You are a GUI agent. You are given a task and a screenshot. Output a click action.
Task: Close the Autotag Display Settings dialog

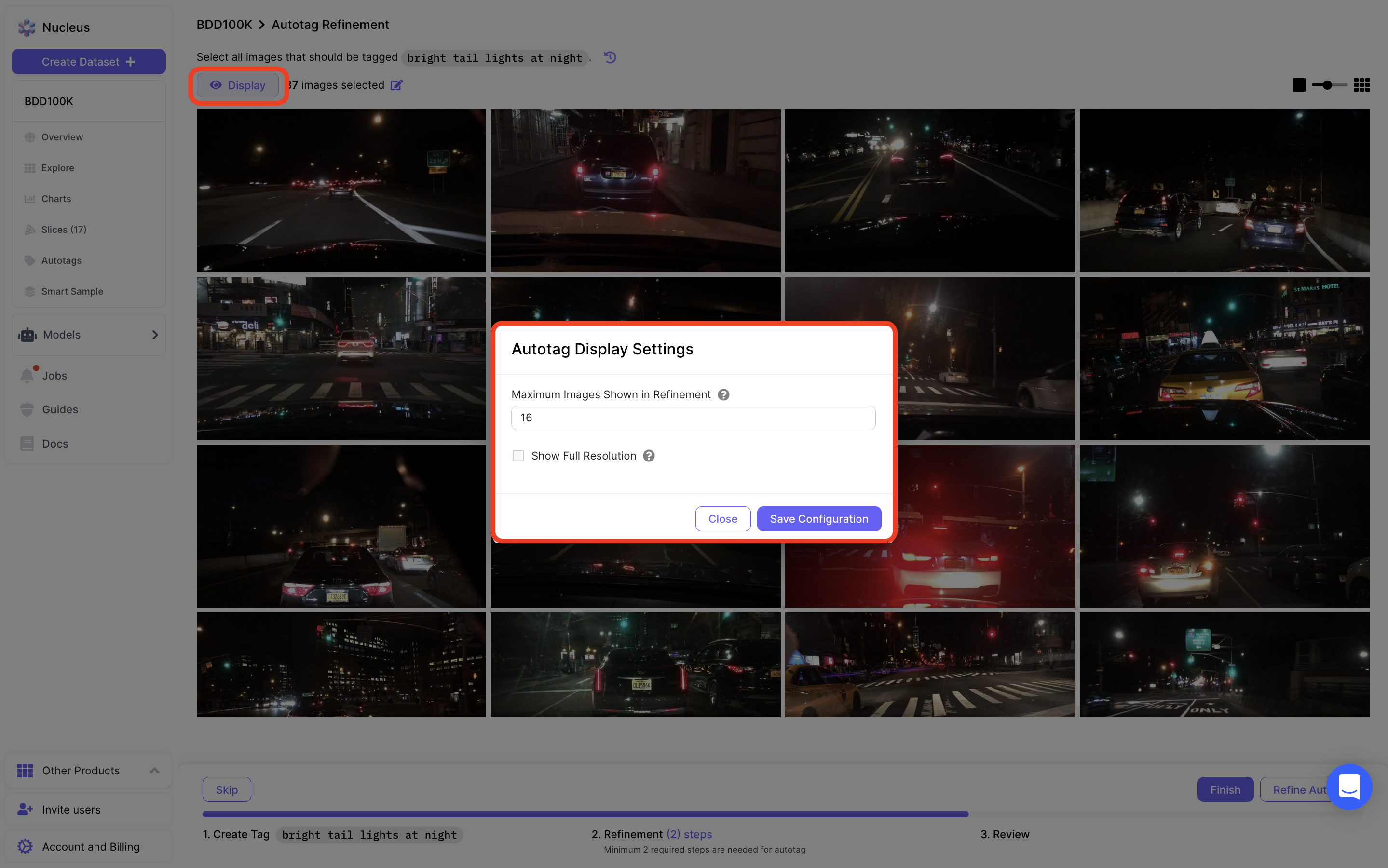pos(722,519)
